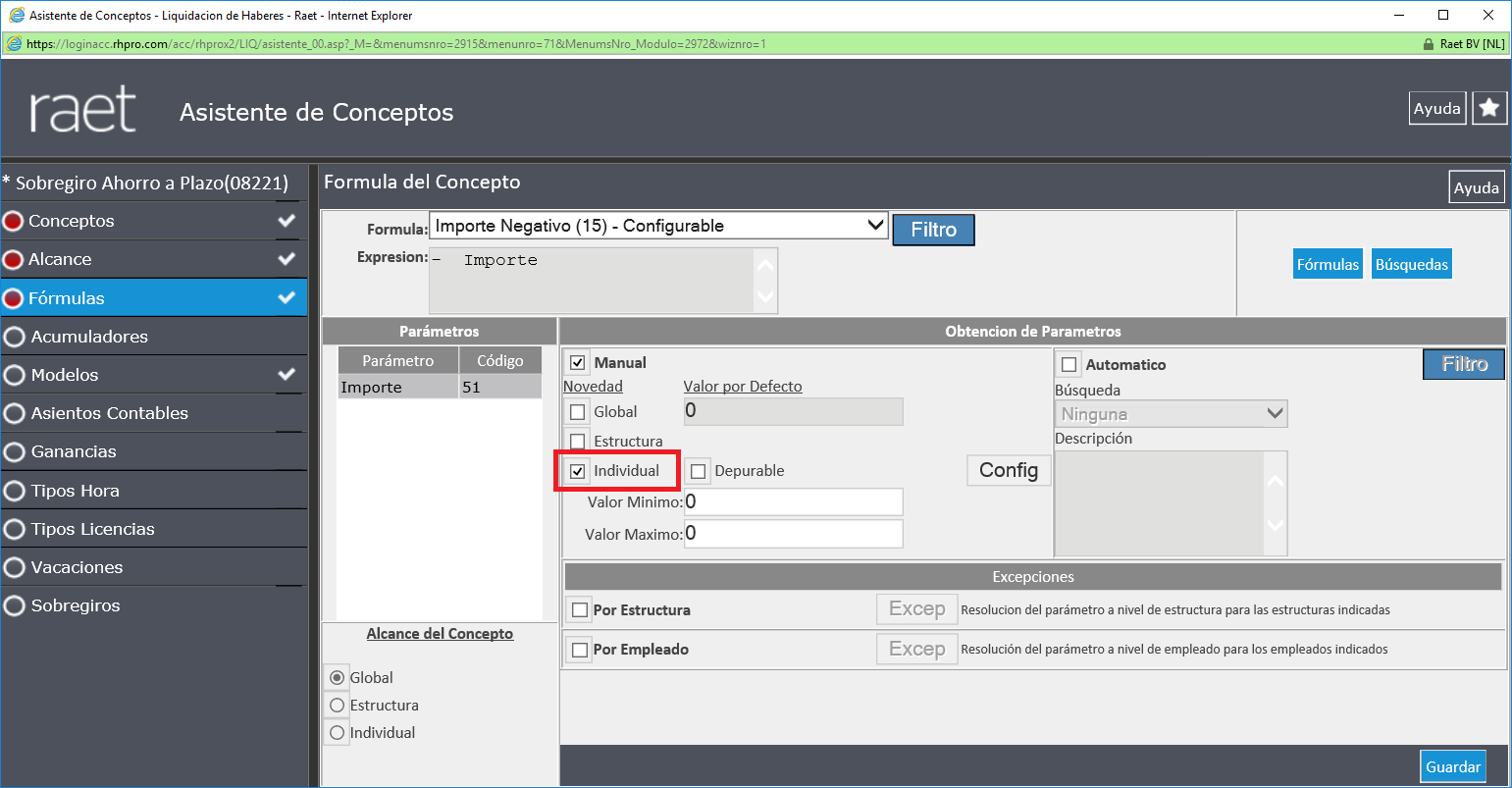Click the checkmark icon on Conceptos row
Viewport: 1512px width, 788px height.
[287, 221]
